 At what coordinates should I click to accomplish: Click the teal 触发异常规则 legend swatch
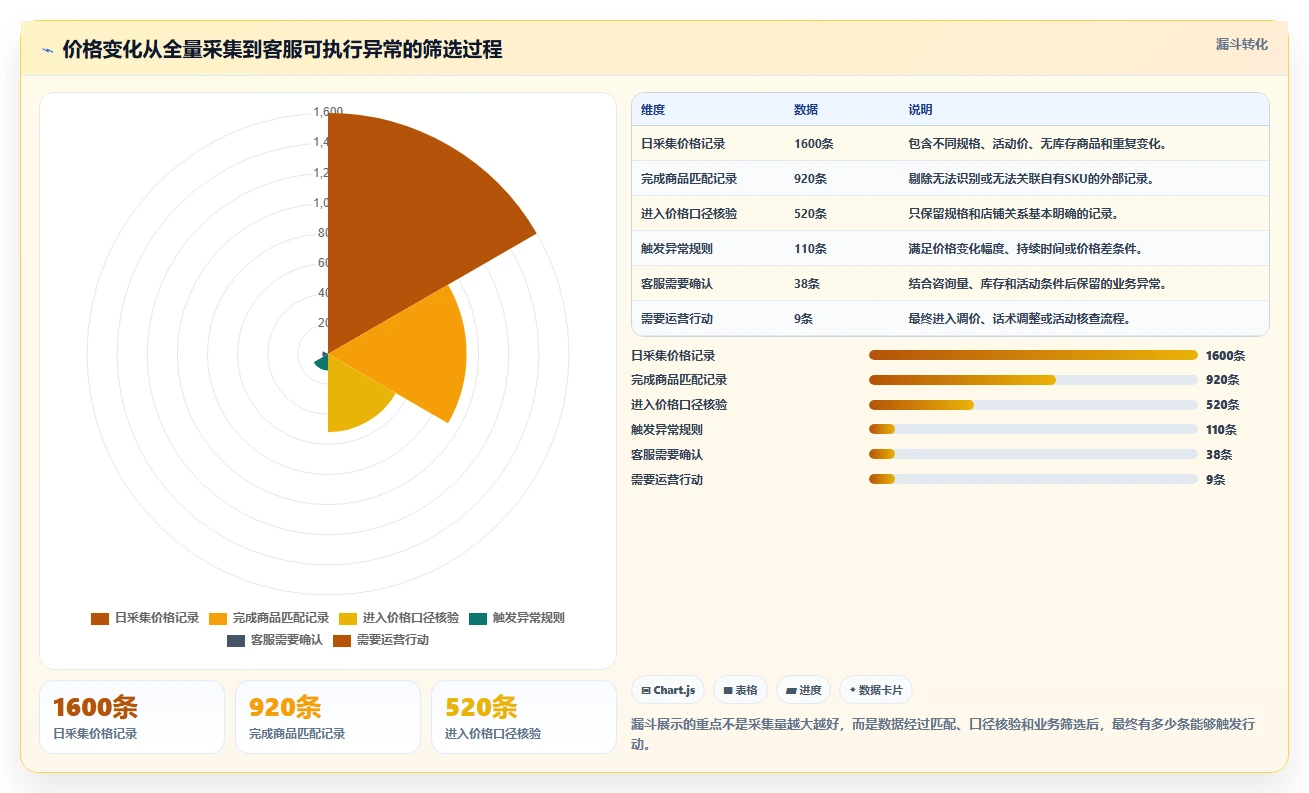[x=477, y=618]
